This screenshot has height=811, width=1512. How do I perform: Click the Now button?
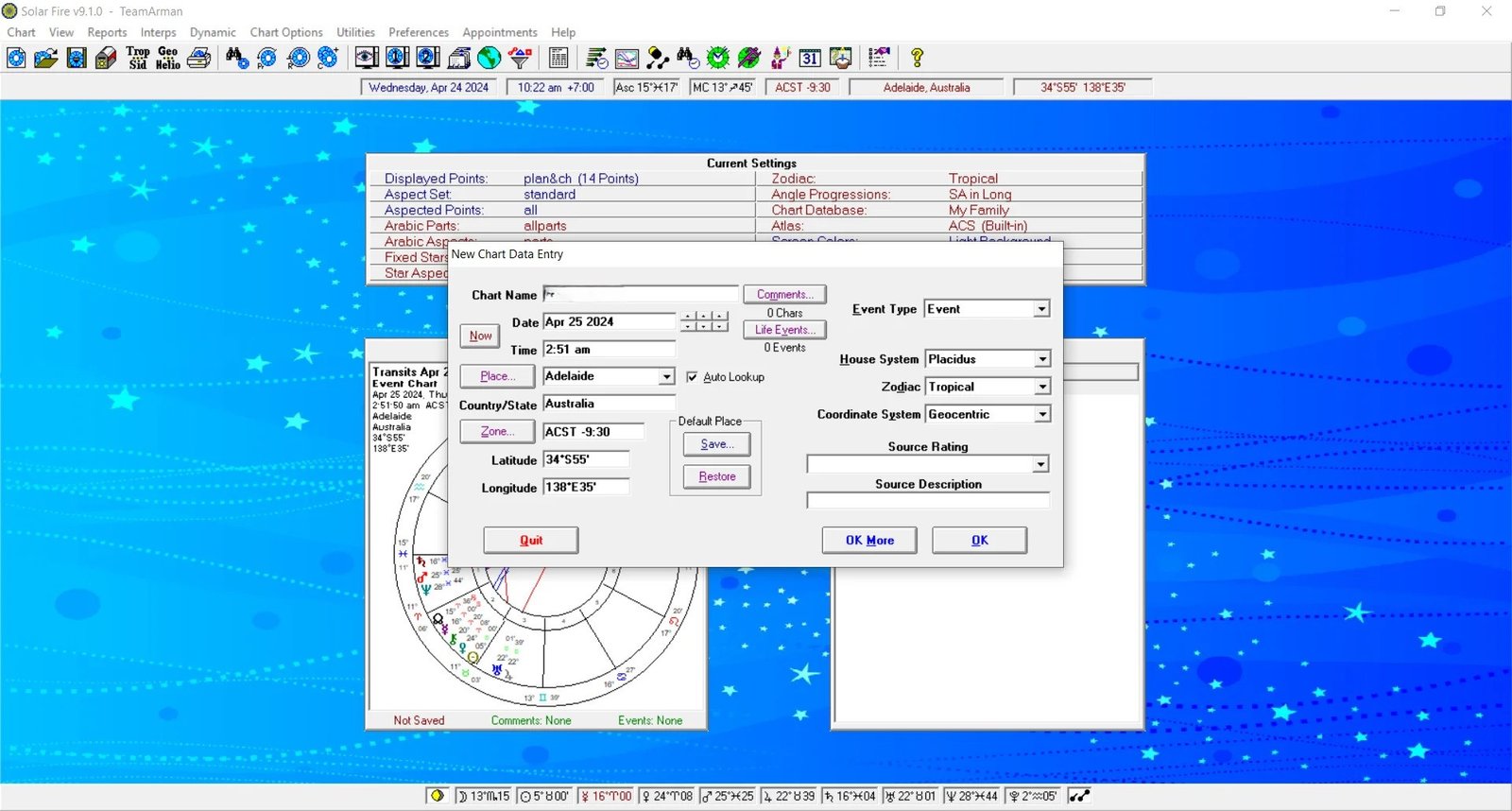pos(480,336)
